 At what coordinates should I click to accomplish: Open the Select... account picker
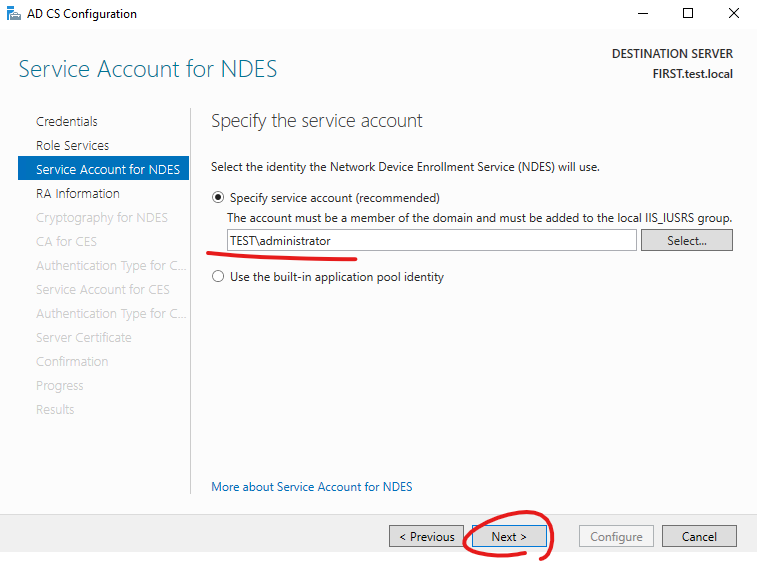pyautogui.click(x=687, y=240)
